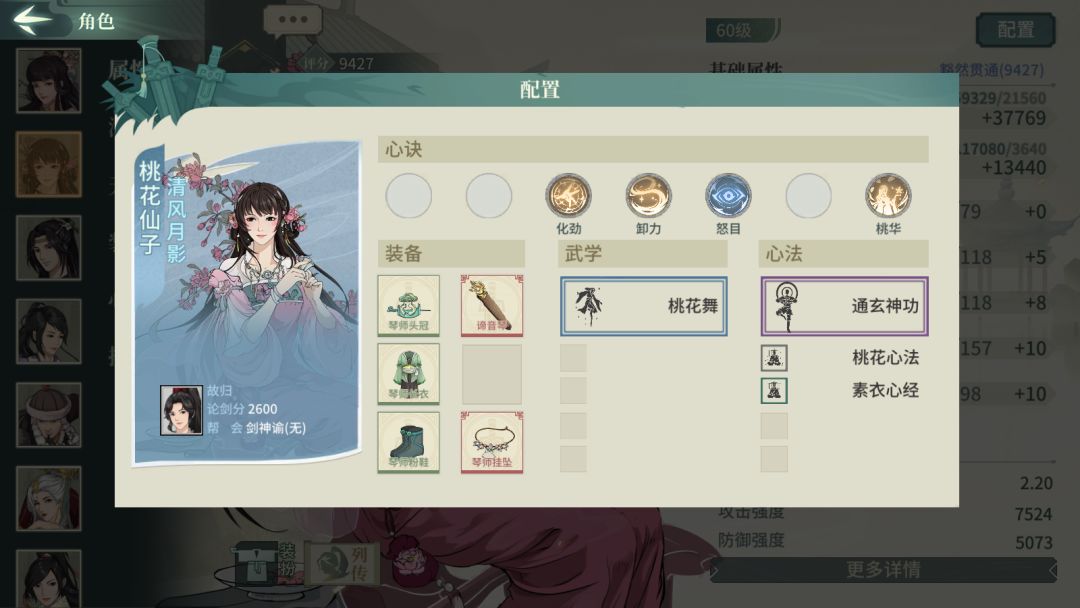Image resolution: width=1080 pixels, height=608 pixels.
Task: Open the green robe equipment slot
Action: point(408,374)
